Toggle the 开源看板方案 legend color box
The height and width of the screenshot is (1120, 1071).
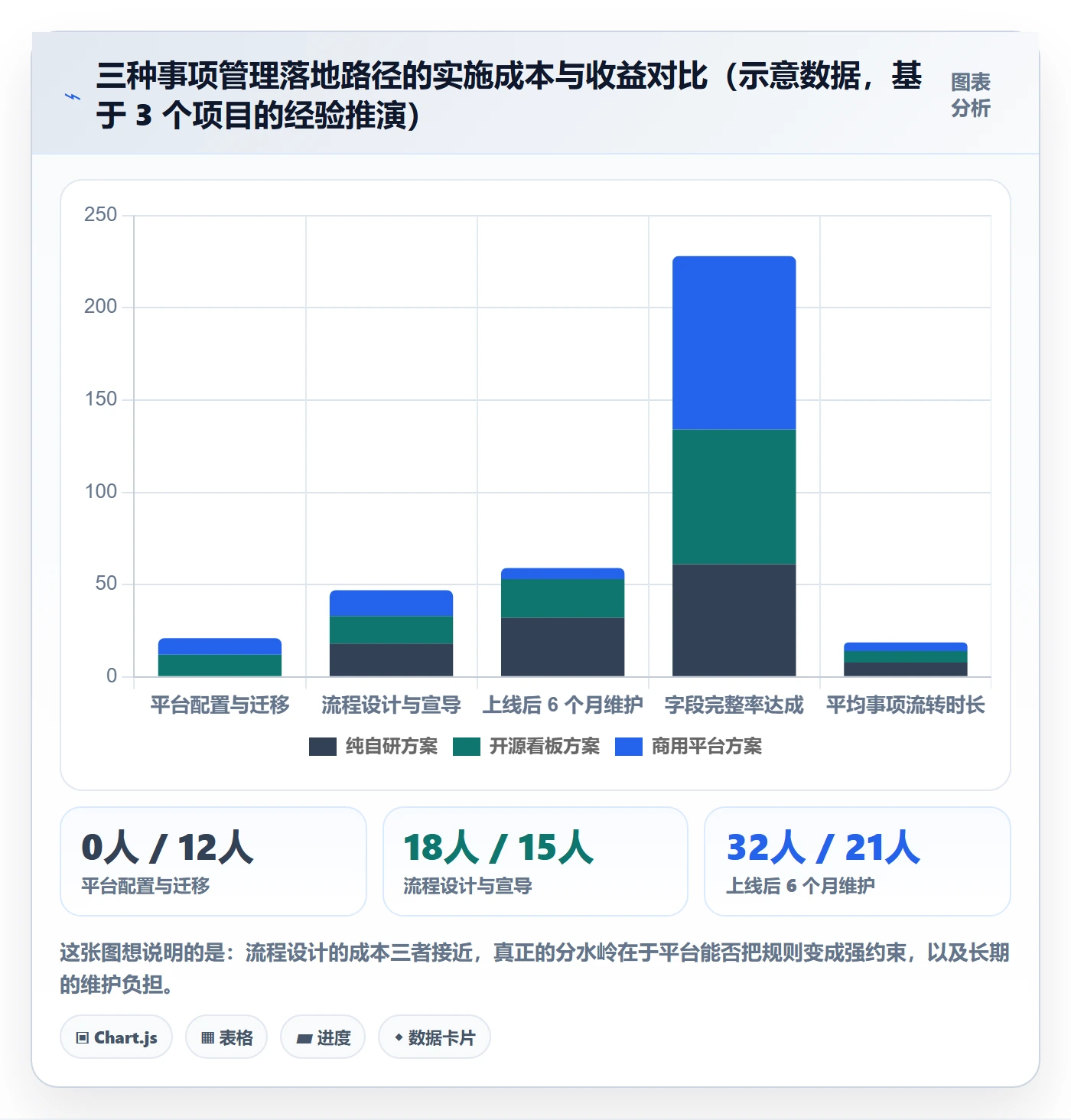467,747
